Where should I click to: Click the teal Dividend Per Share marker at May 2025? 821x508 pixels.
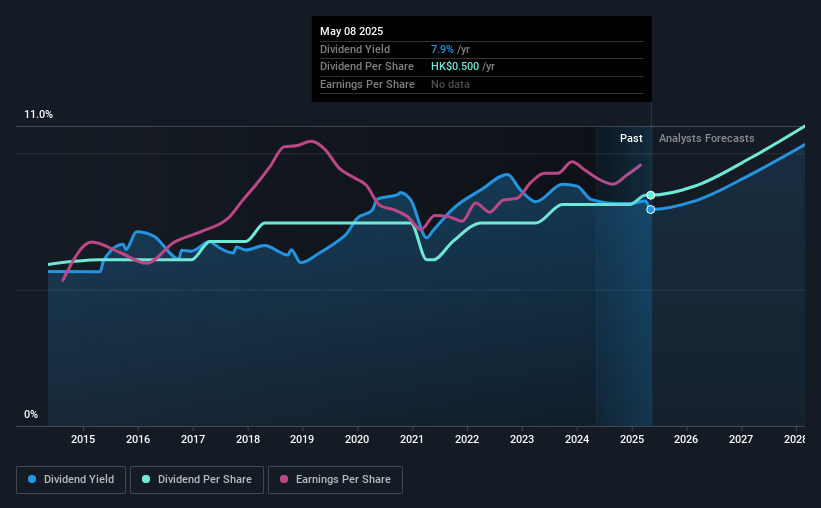(650, 195)
